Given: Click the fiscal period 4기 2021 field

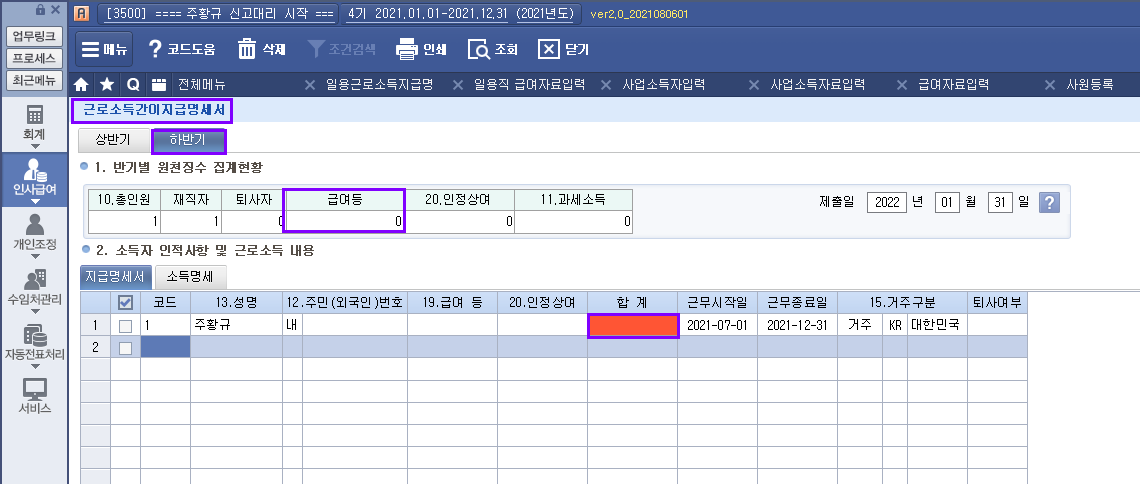Looking at the screenshot, I should [461, 14].
